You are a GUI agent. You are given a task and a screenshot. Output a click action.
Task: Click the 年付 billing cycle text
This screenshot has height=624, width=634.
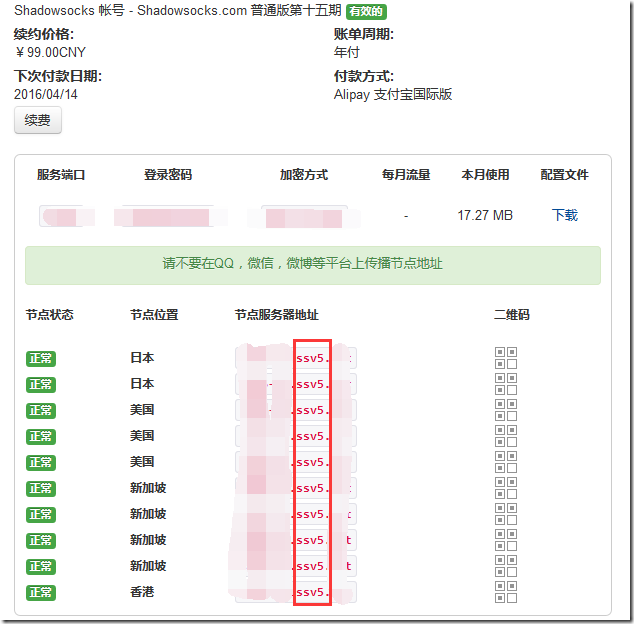[347, 52]
